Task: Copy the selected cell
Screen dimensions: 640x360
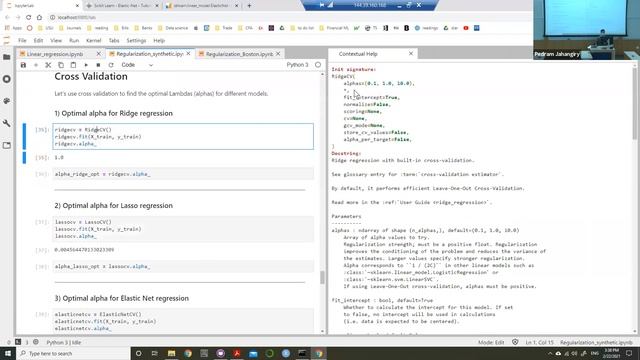Action: click(61, 65)
